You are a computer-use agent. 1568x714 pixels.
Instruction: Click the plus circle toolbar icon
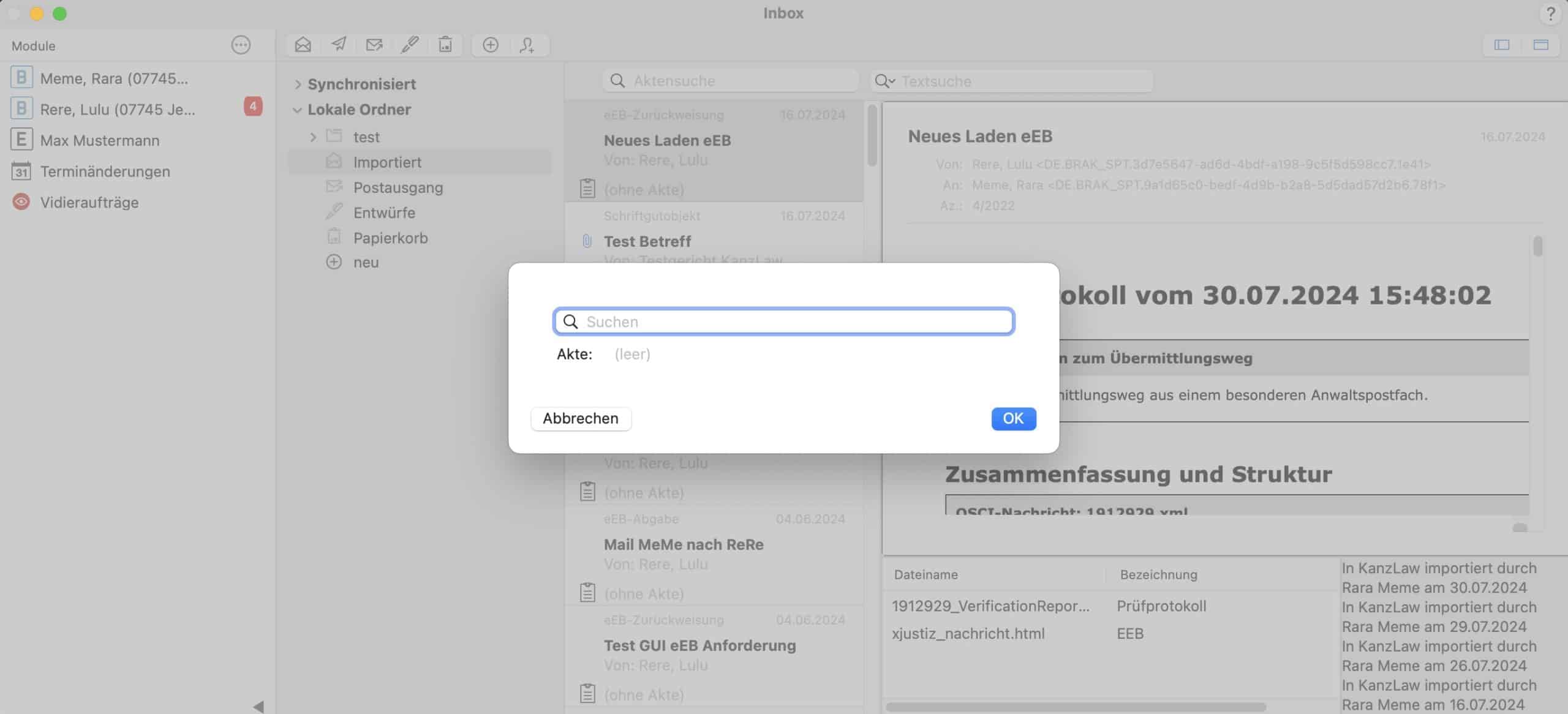tap(491, 45)
